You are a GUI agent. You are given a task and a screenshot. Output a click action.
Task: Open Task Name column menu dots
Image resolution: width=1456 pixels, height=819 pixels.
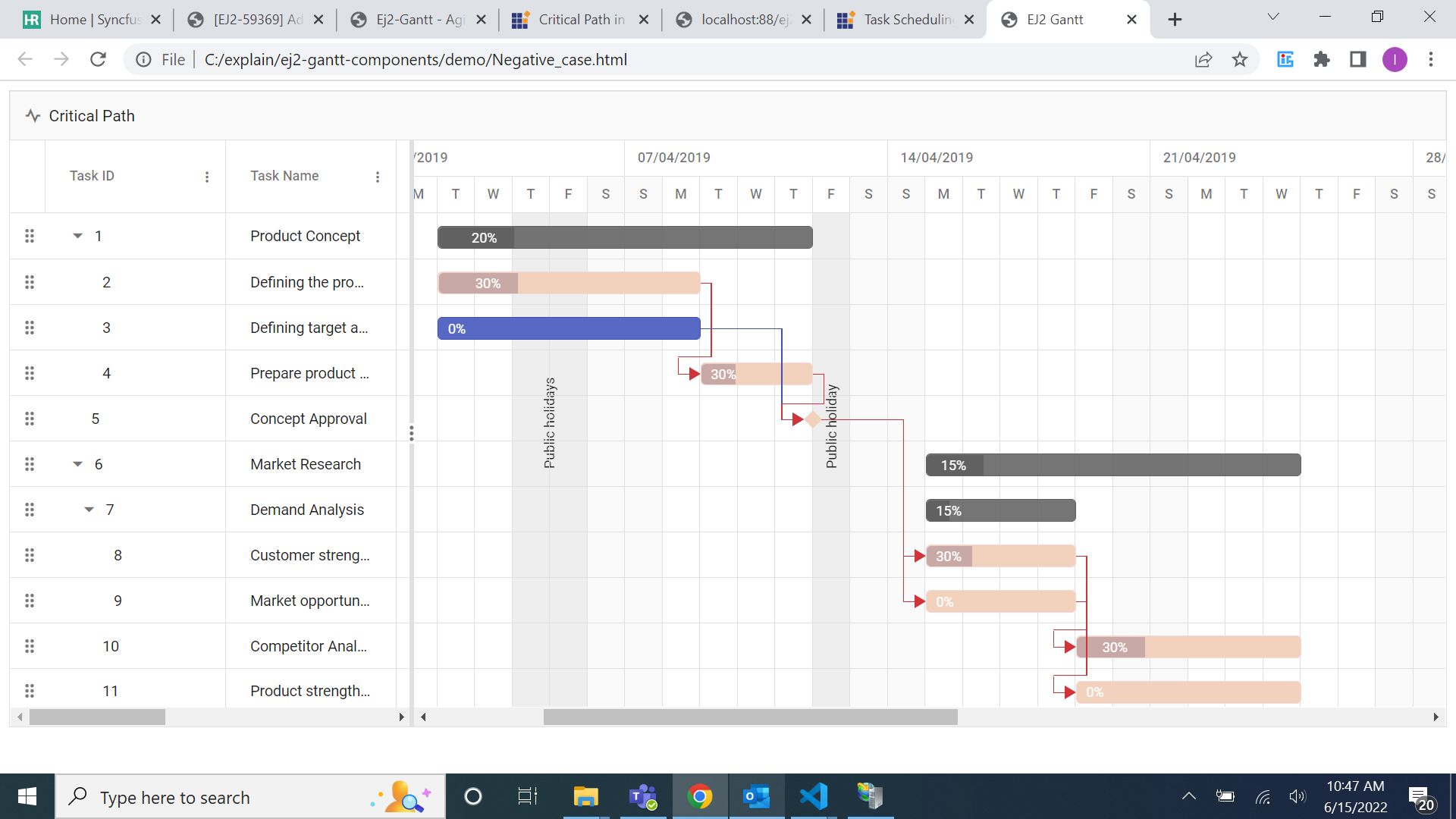click(378, 177)
